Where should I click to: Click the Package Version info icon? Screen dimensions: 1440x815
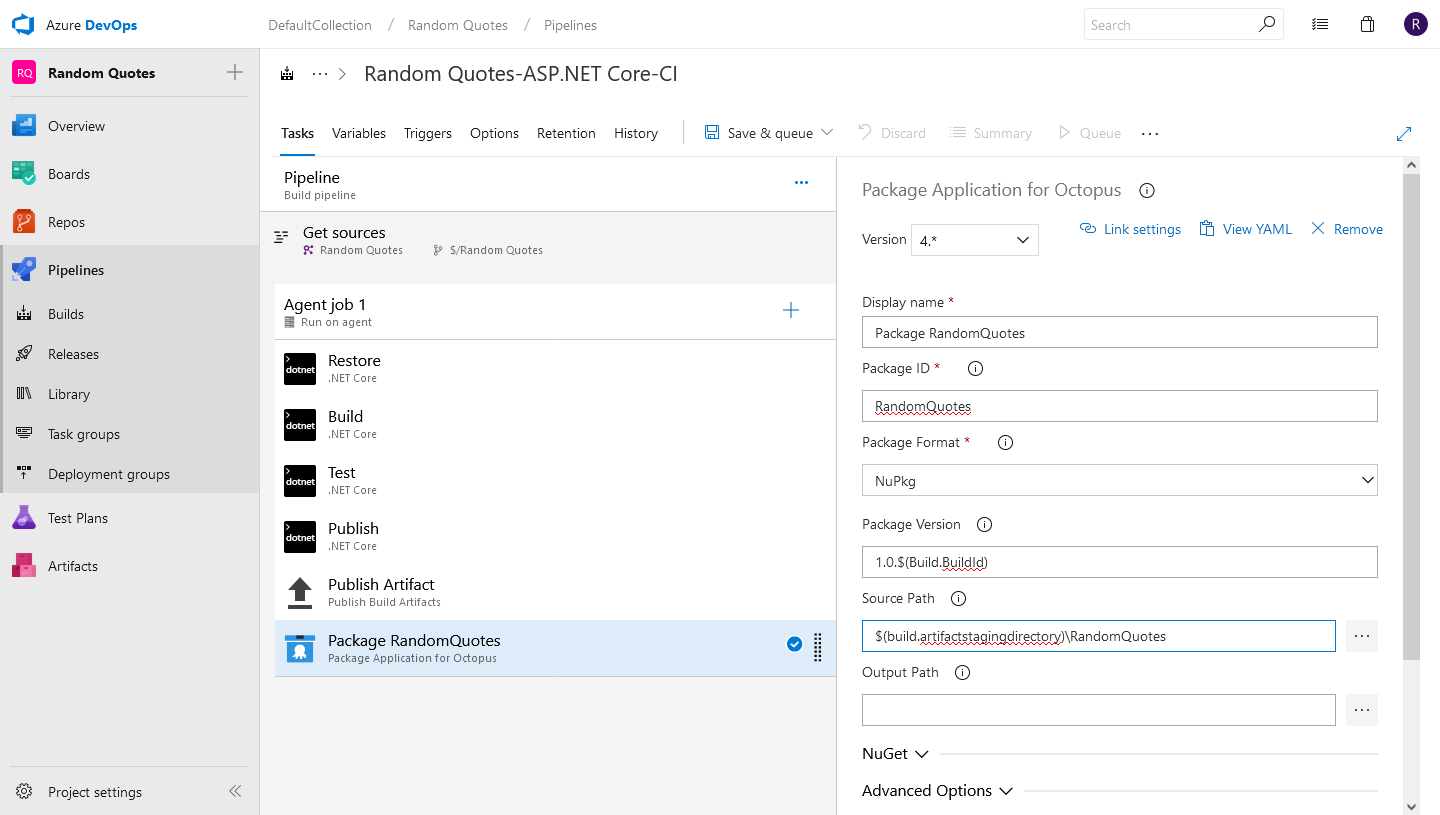pos(984,524)
